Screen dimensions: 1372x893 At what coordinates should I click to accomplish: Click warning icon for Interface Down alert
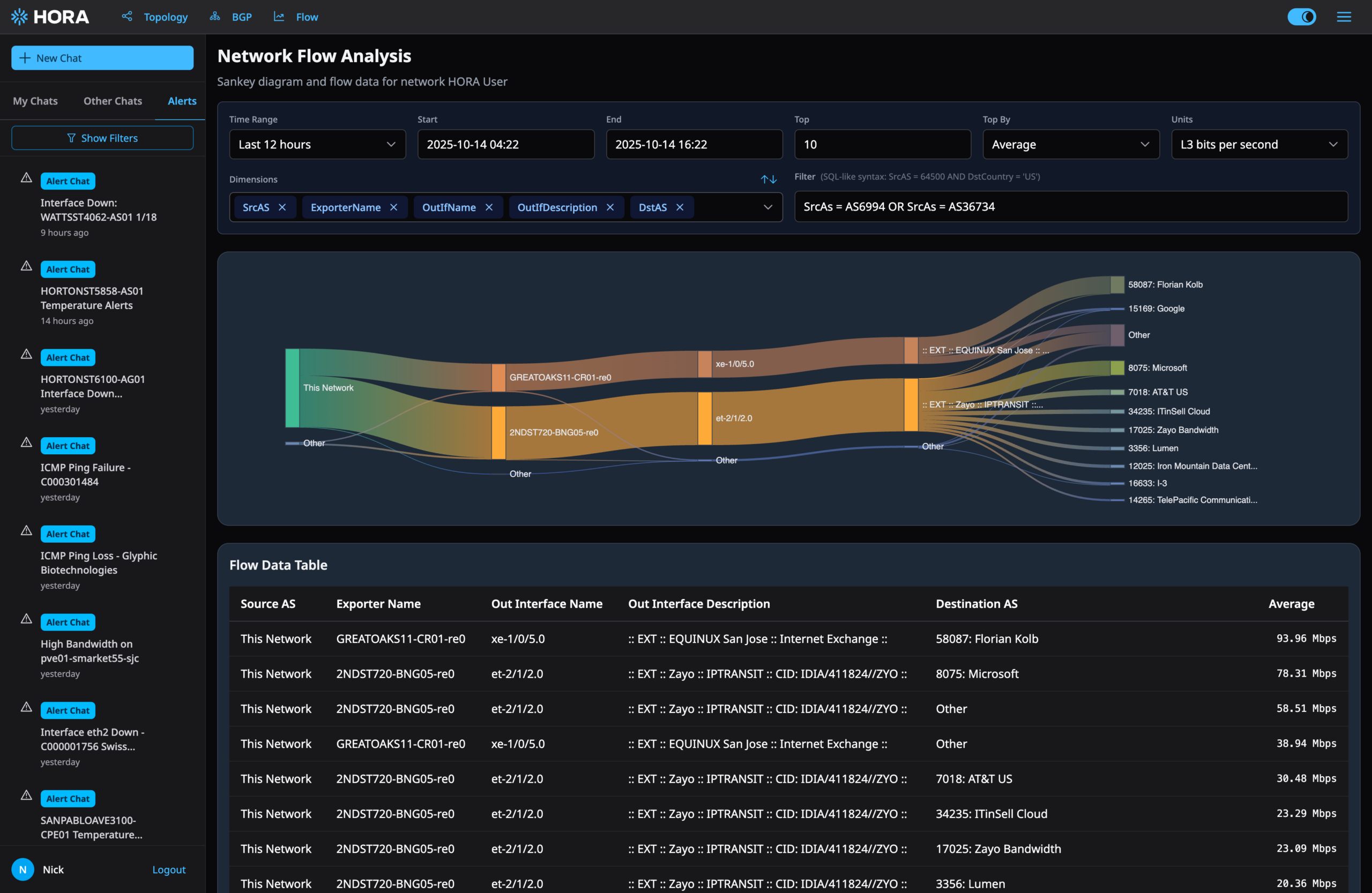(x=26, y=177)
